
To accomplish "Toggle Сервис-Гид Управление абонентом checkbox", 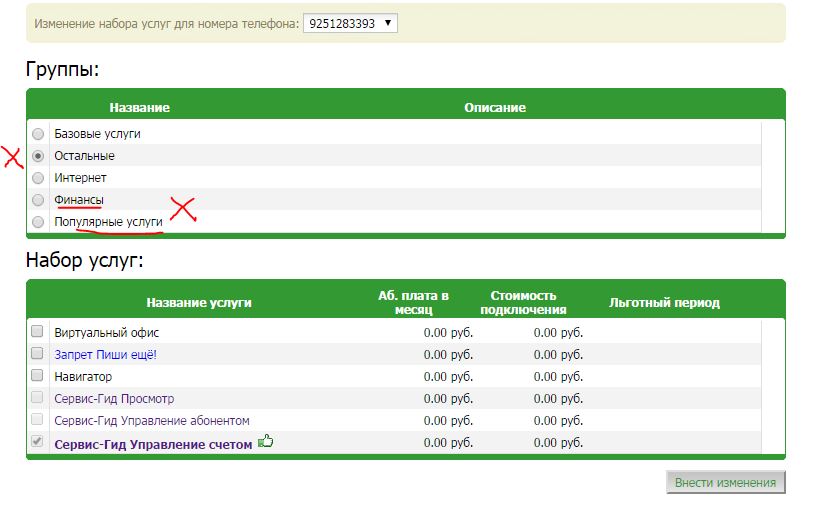I will point(37,420).
